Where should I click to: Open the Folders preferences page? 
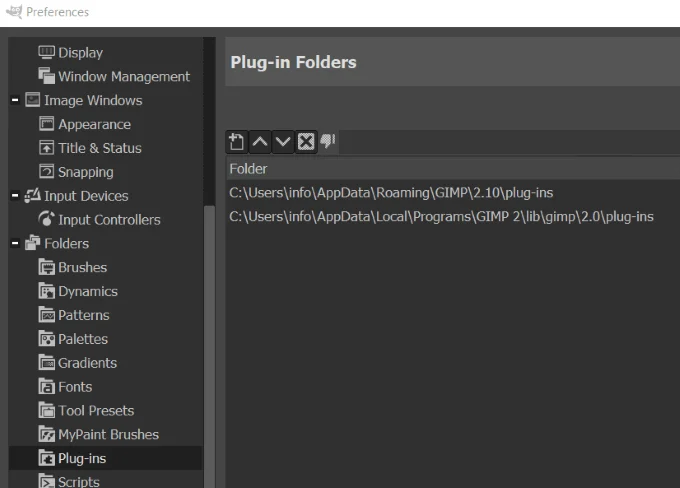(66, 243)
